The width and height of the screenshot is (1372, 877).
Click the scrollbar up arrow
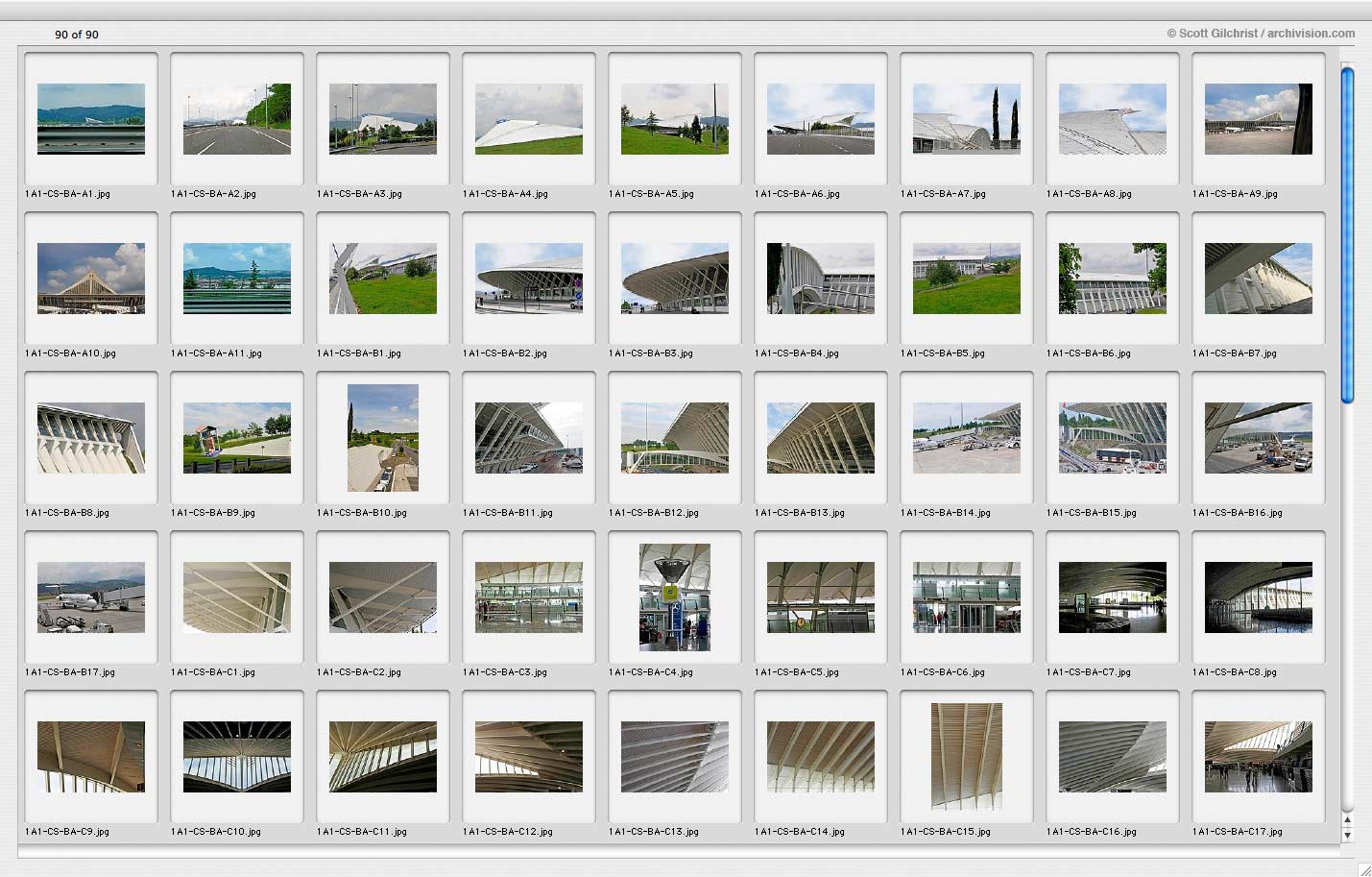(1347, 820)
